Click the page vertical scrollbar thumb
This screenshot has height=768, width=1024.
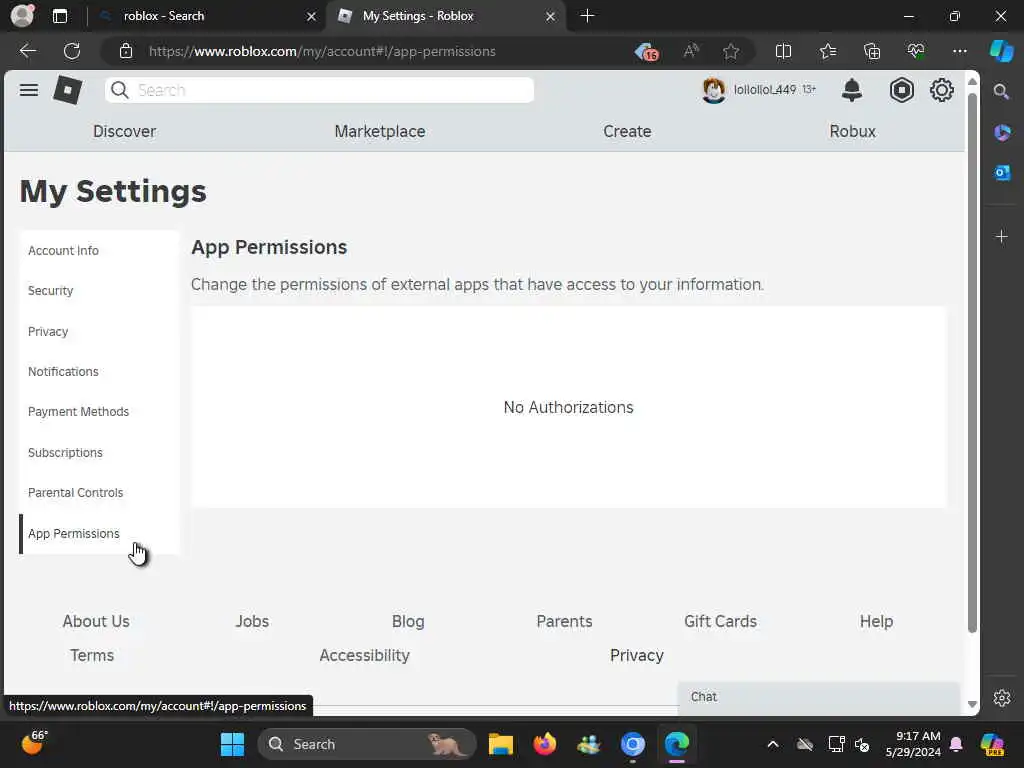[x=972, y=362]
